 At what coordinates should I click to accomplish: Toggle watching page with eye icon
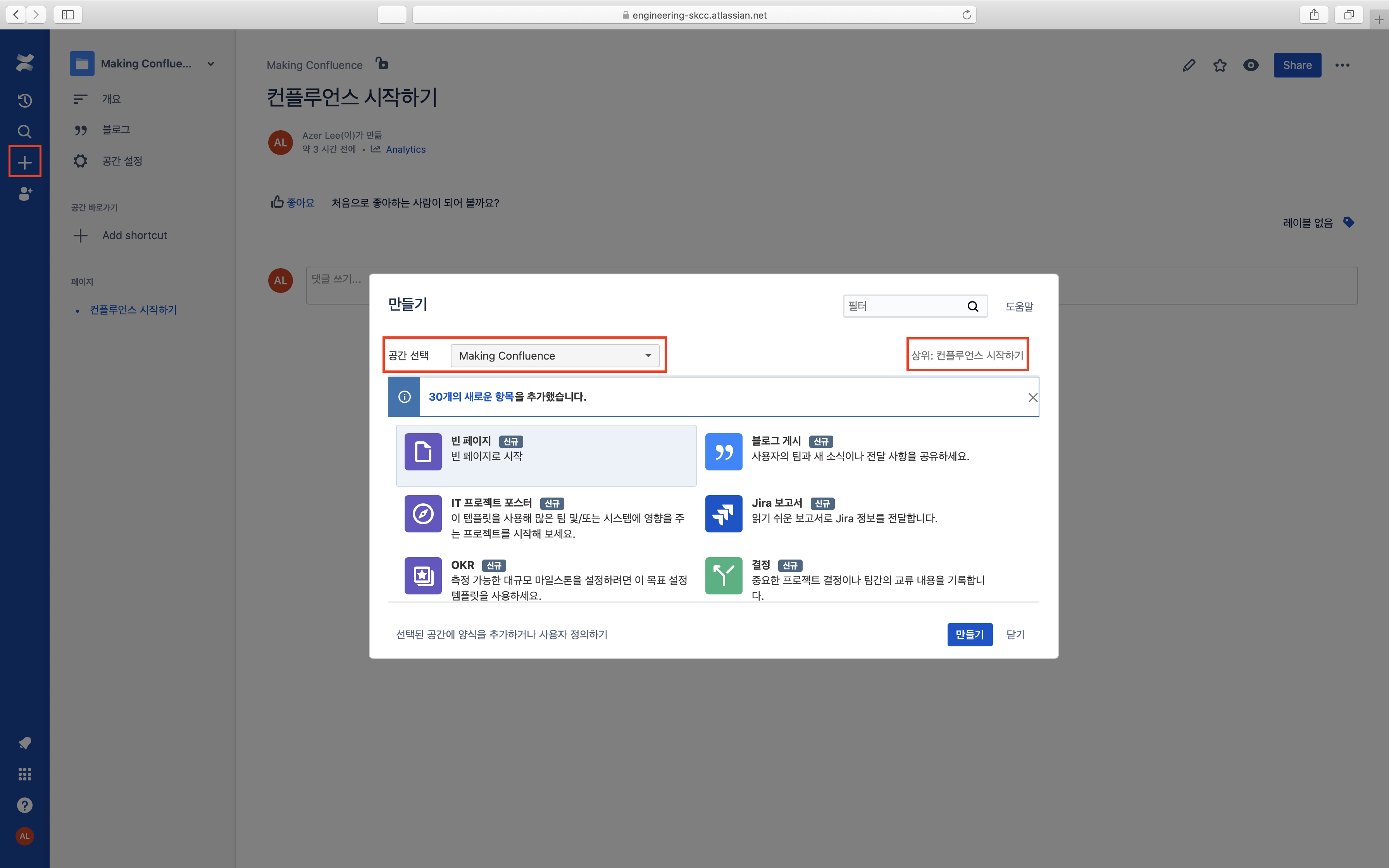coord(1251,65)
